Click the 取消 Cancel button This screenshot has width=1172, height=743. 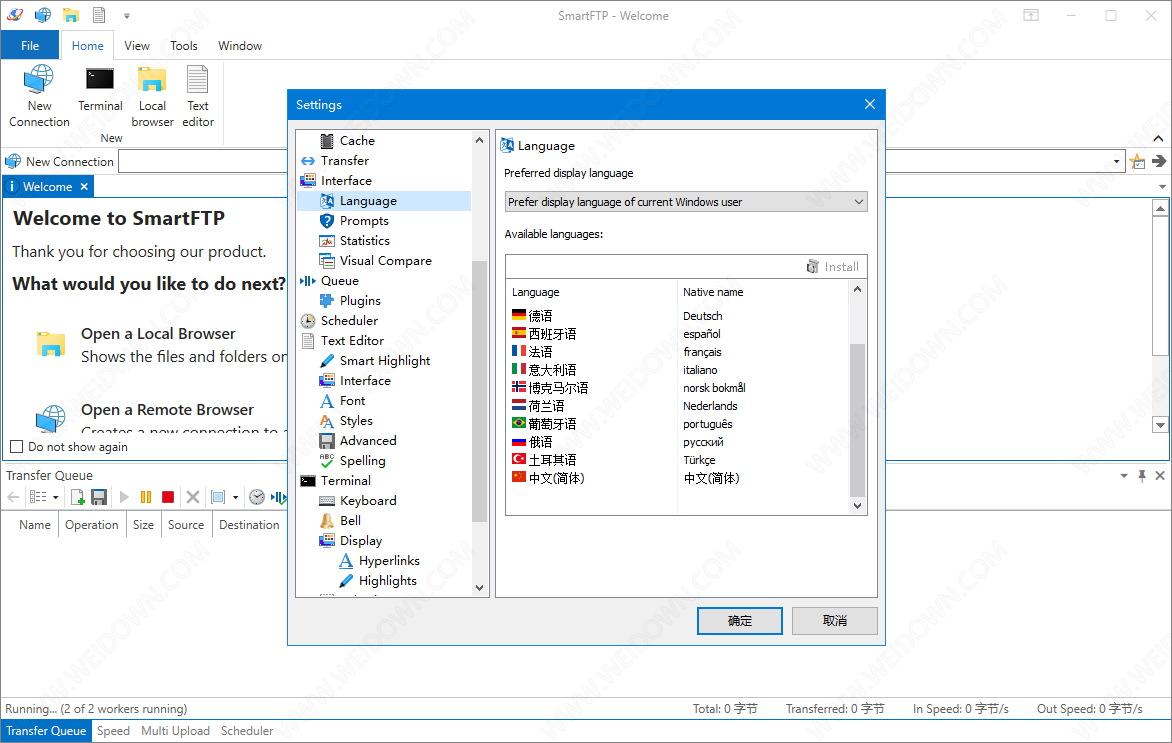point(834,621)
